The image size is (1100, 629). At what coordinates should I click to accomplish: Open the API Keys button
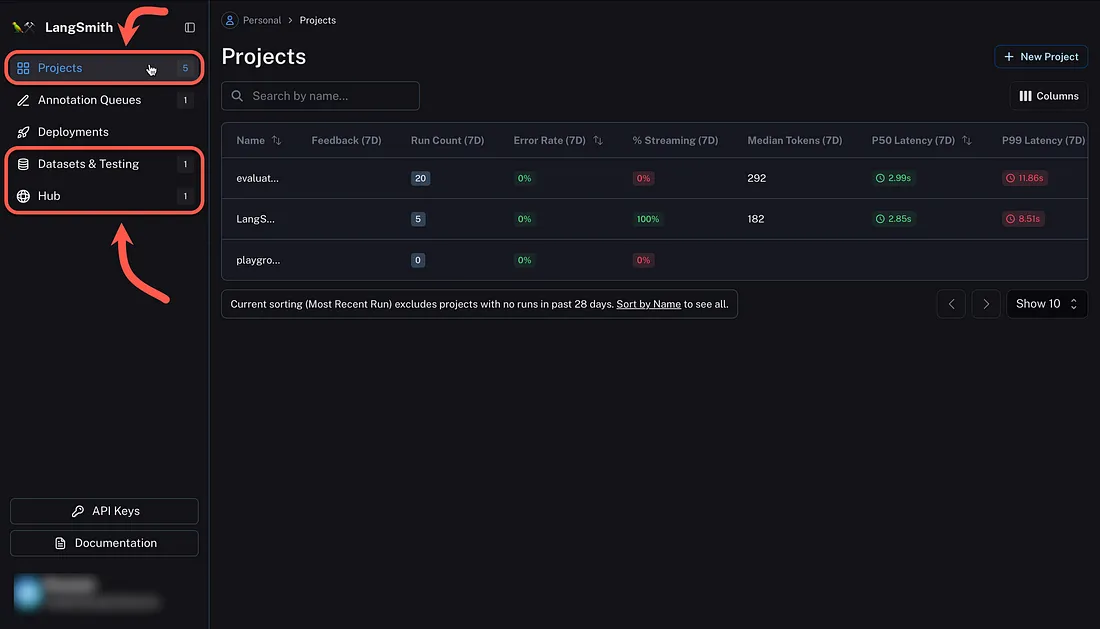pos(105,511)
